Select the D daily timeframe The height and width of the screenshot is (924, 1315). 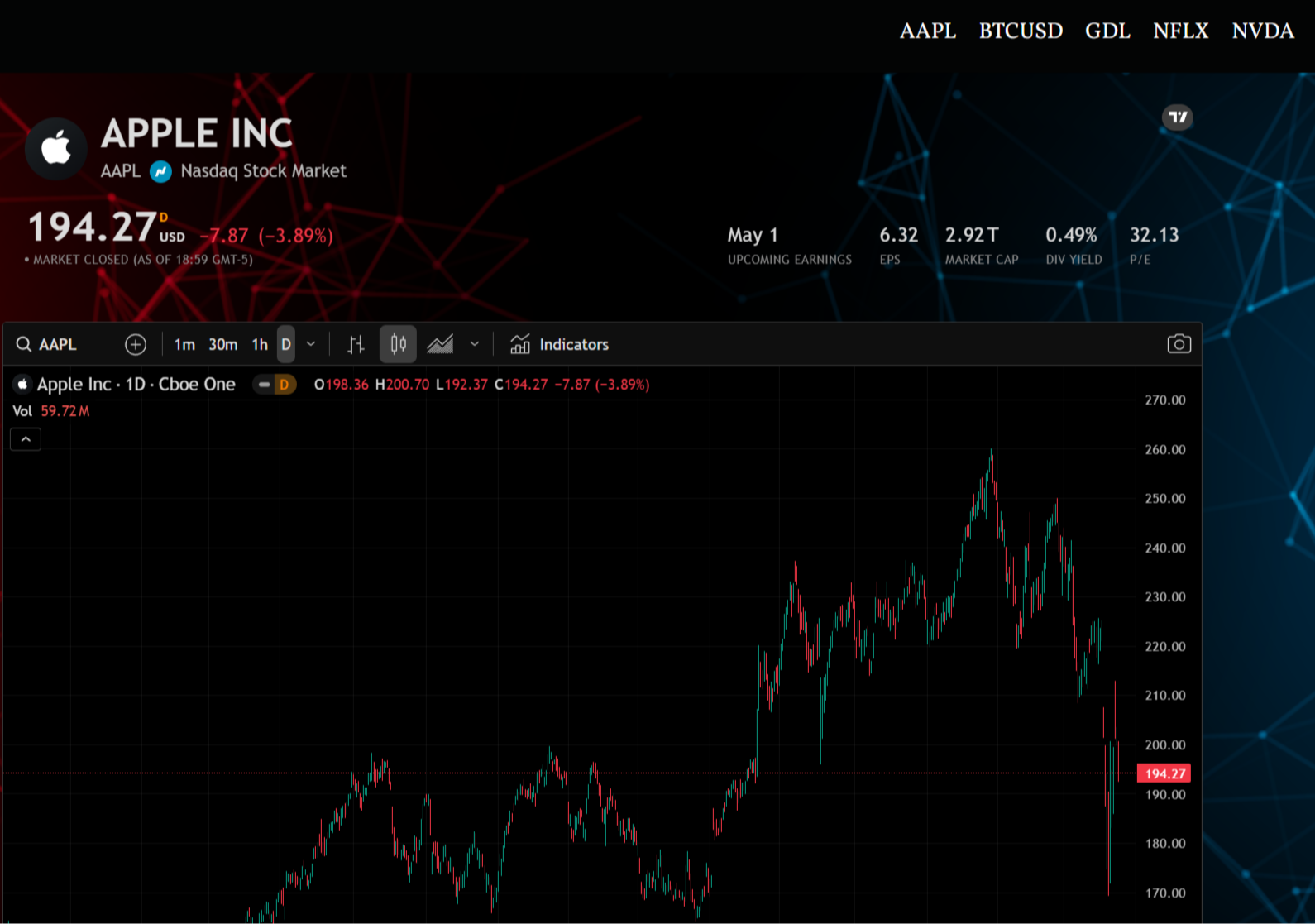pyautogui.click(x=286, y=344)
